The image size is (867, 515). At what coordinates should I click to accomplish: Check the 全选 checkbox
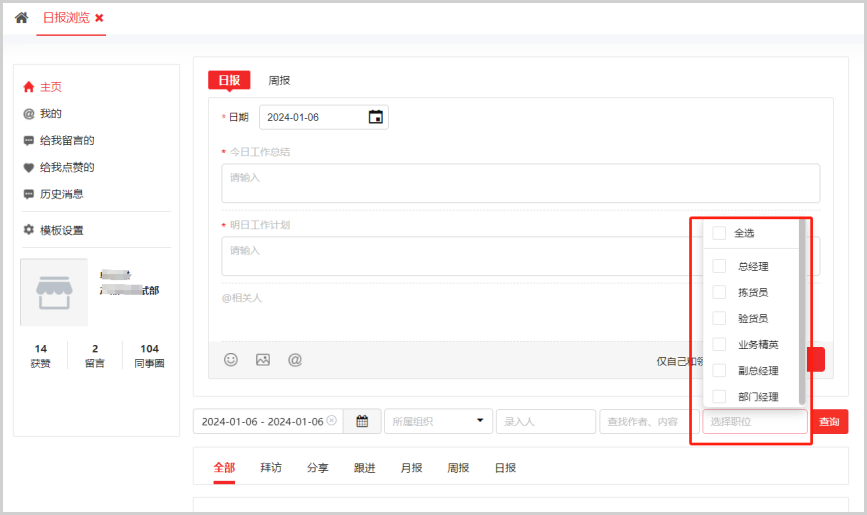click(x=719, y=233)
